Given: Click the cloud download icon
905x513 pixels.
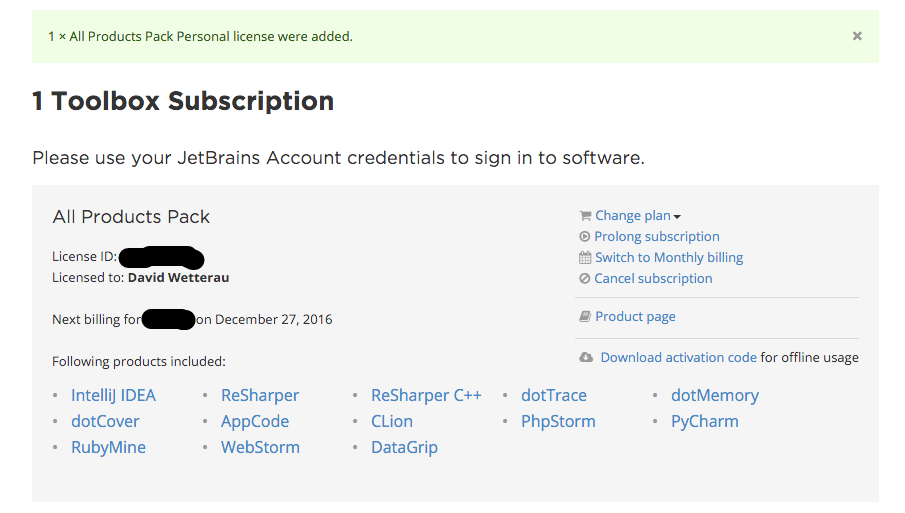Looking at the screenshot, I should point(586,358).
